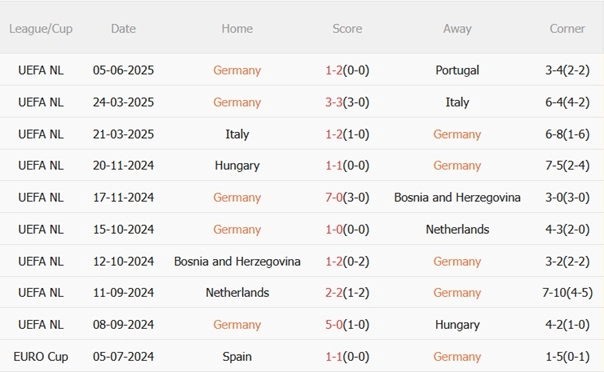Screen dimensions: 604x372
Task: Open Hungary home team on 20-11-2024
Action: (x=237, y=166)
